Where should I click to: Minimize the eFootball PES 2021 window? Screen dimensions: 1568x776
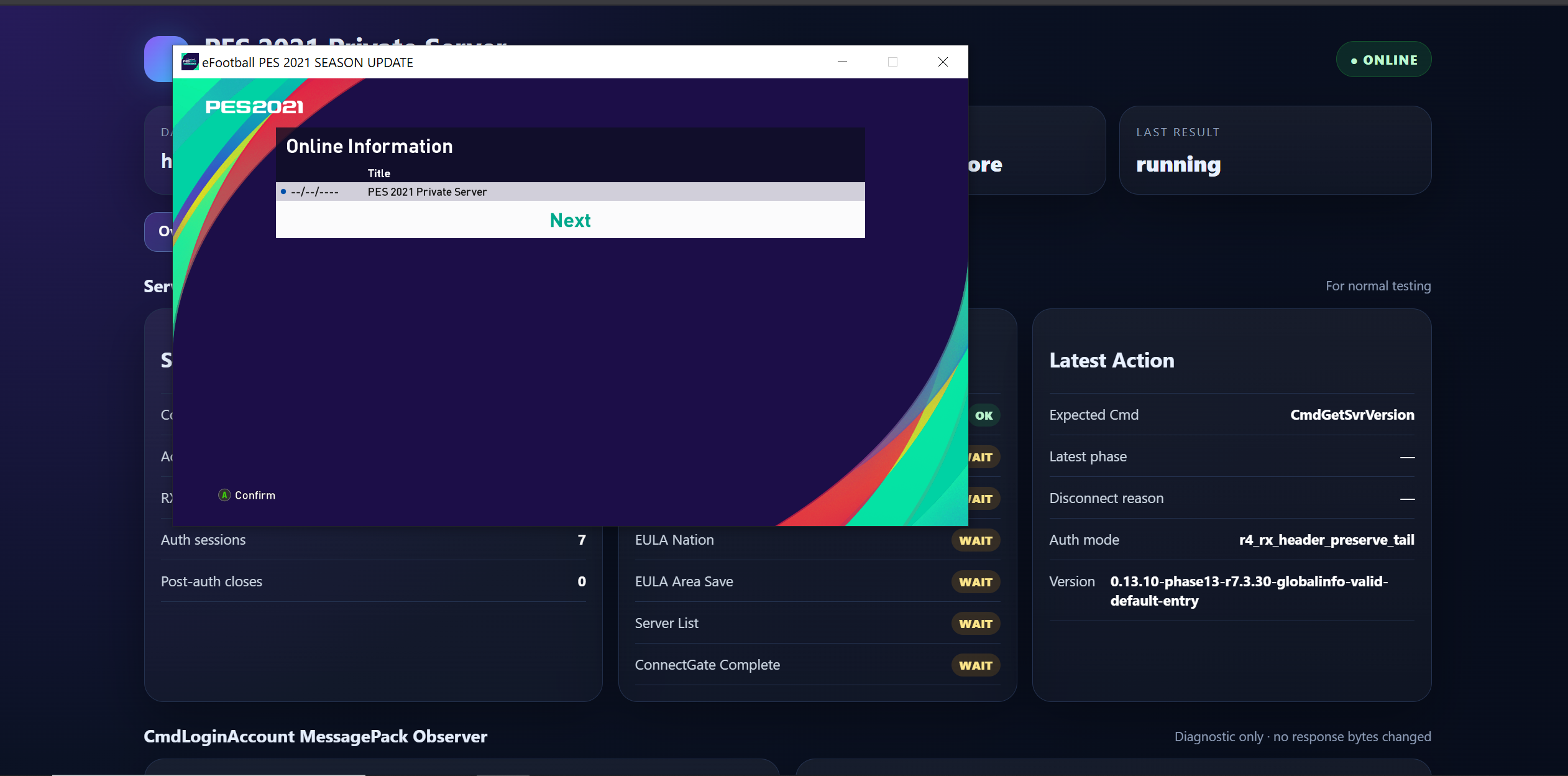coord(842,62)
